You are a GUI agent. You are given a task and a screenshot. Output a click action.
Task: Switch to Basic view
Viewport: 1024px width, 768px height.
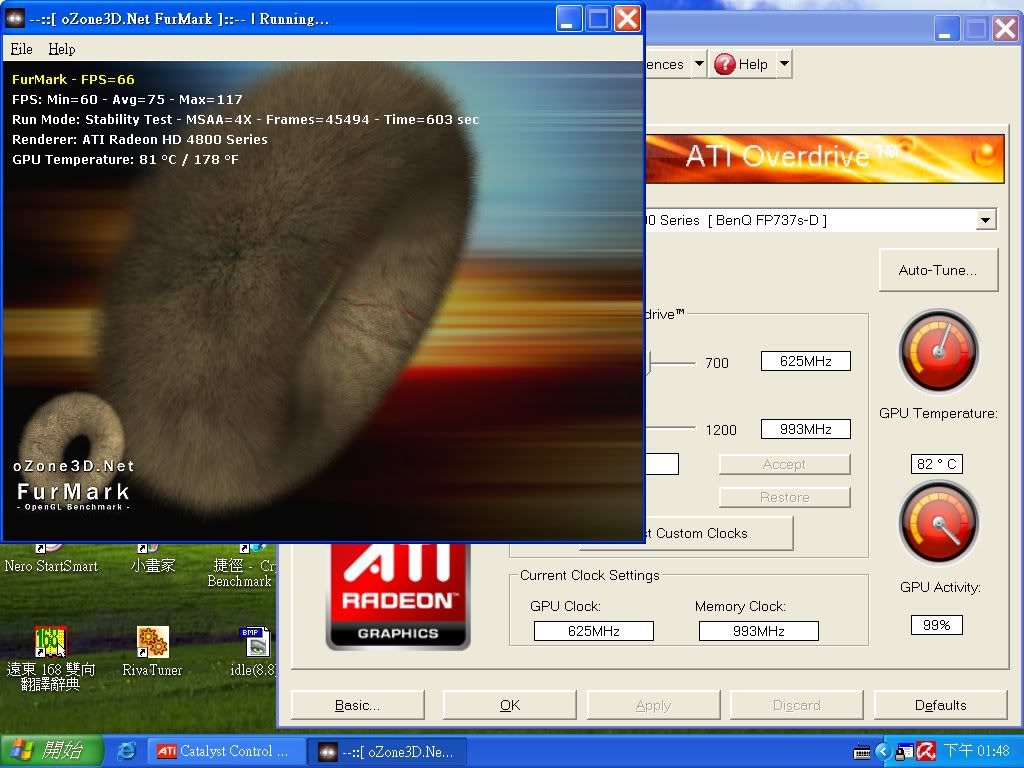(357, 705)
